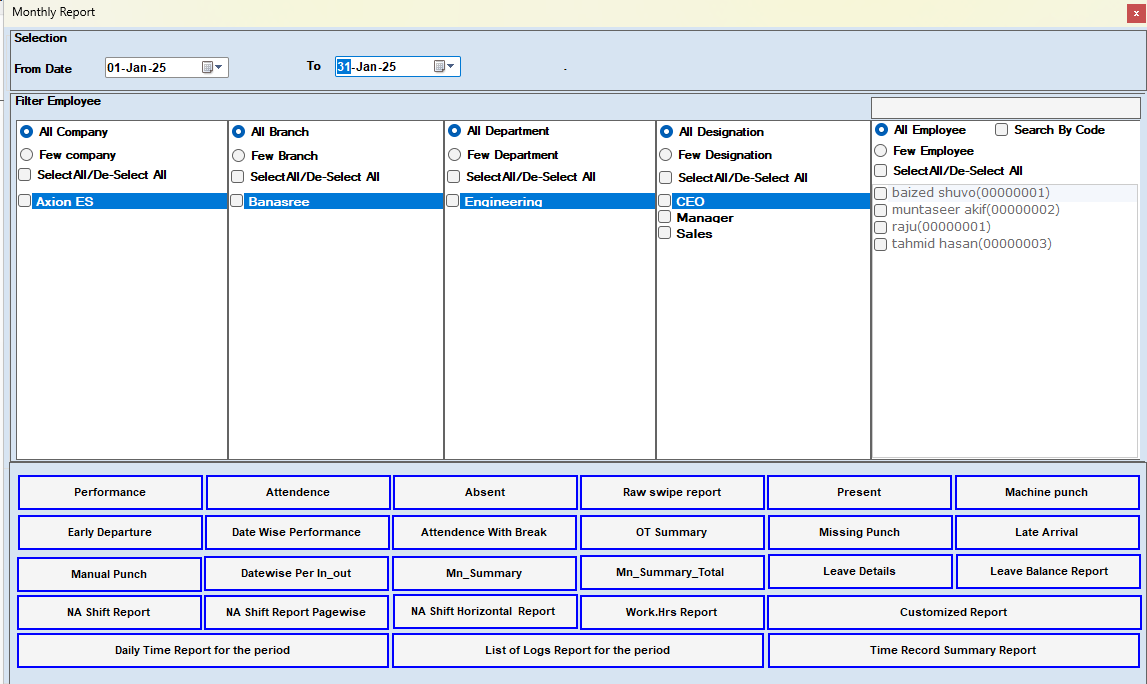Image resolution: width=1147 pixels, height=684 pixels.
Task: Run the Late Arrival report
Action: pos(1047,532)
